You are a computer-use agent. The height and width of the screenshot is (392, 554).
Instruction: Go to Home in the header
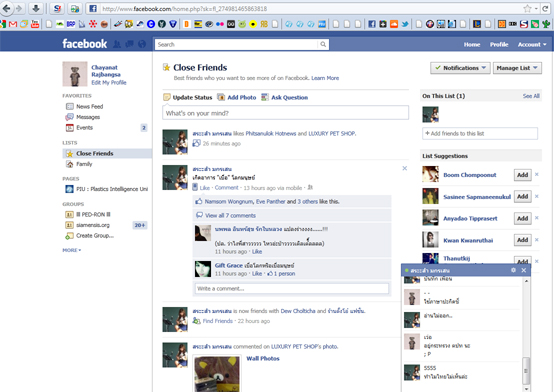tap(472, 45)
